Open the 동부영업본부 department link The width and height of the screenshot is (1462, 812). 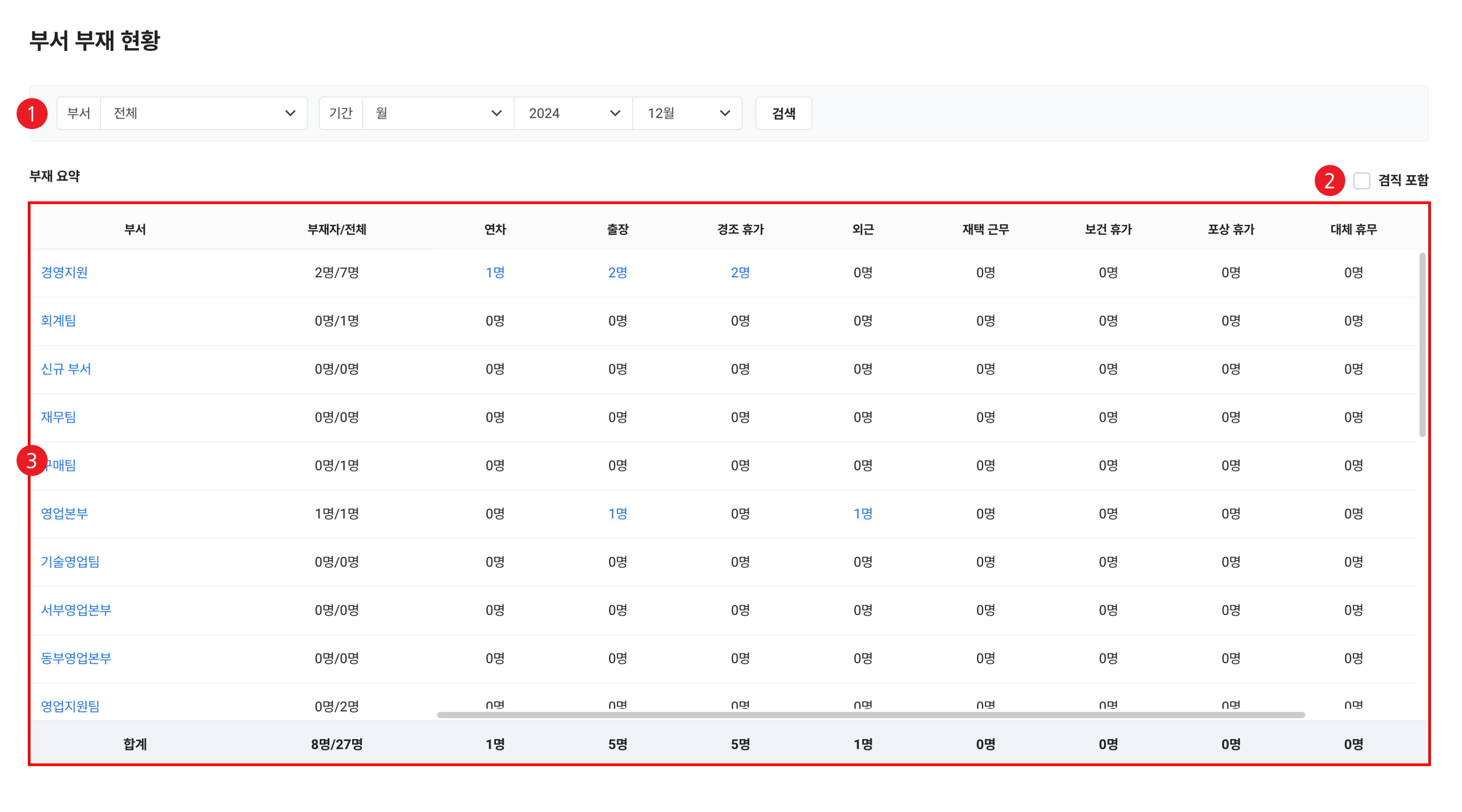[76, 658]
